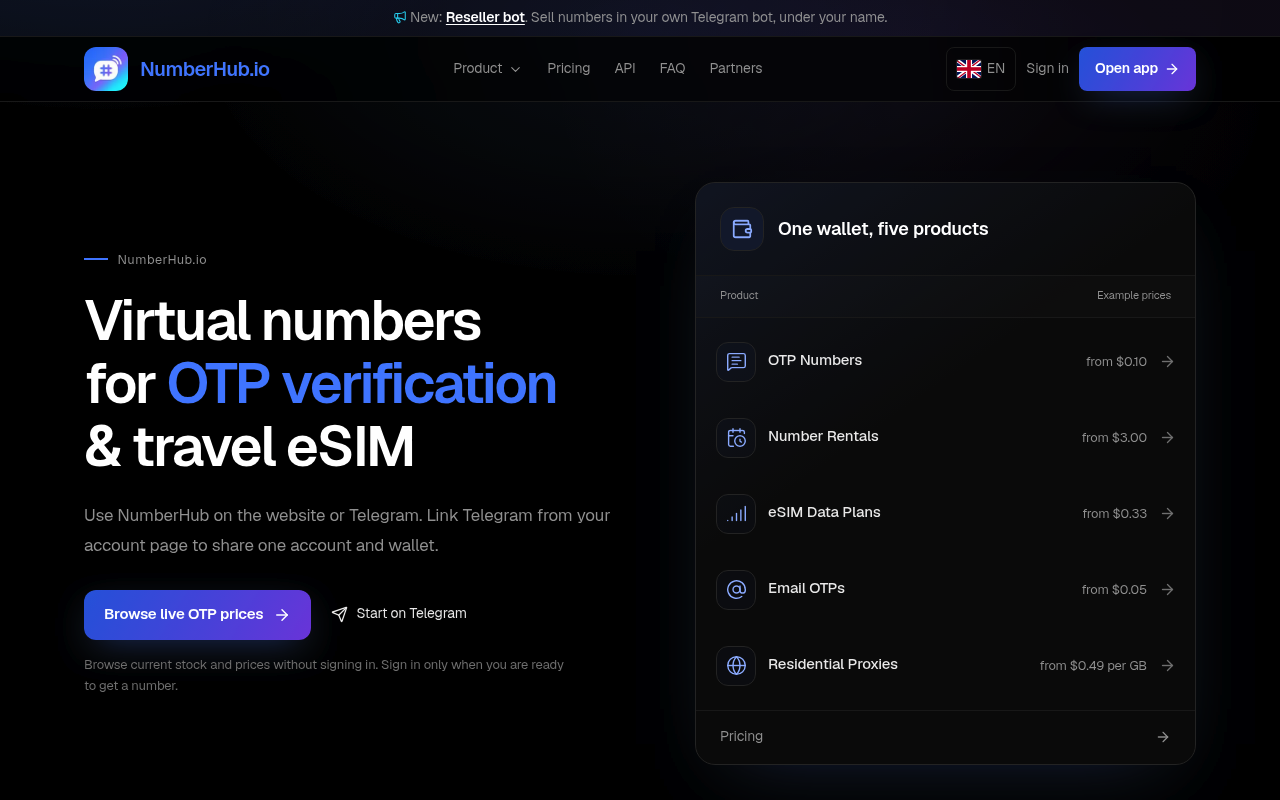Open the FAQ nav item
This screenshot has height=800, width=1280.
(673, 69)
